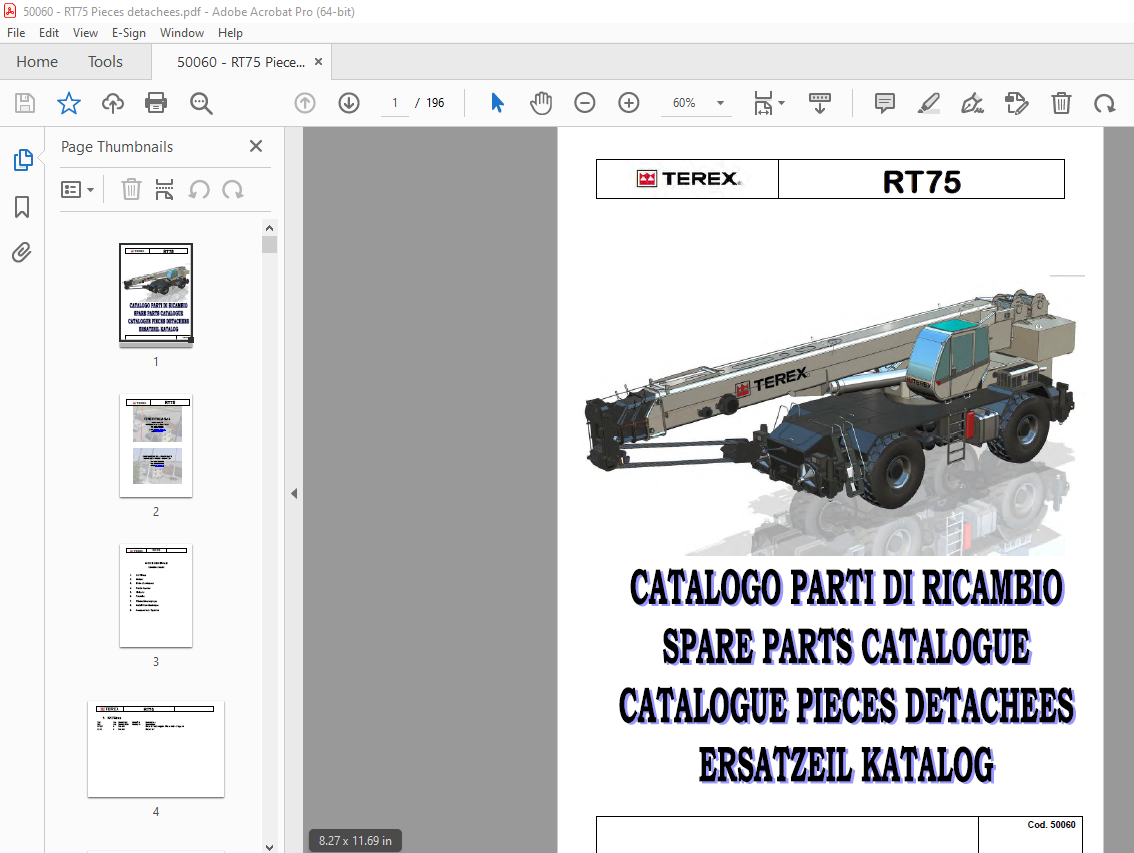Collapse the navigation pane arrow
The height and width of the screenshot is (853, 1134).
(x=294, y=493)
